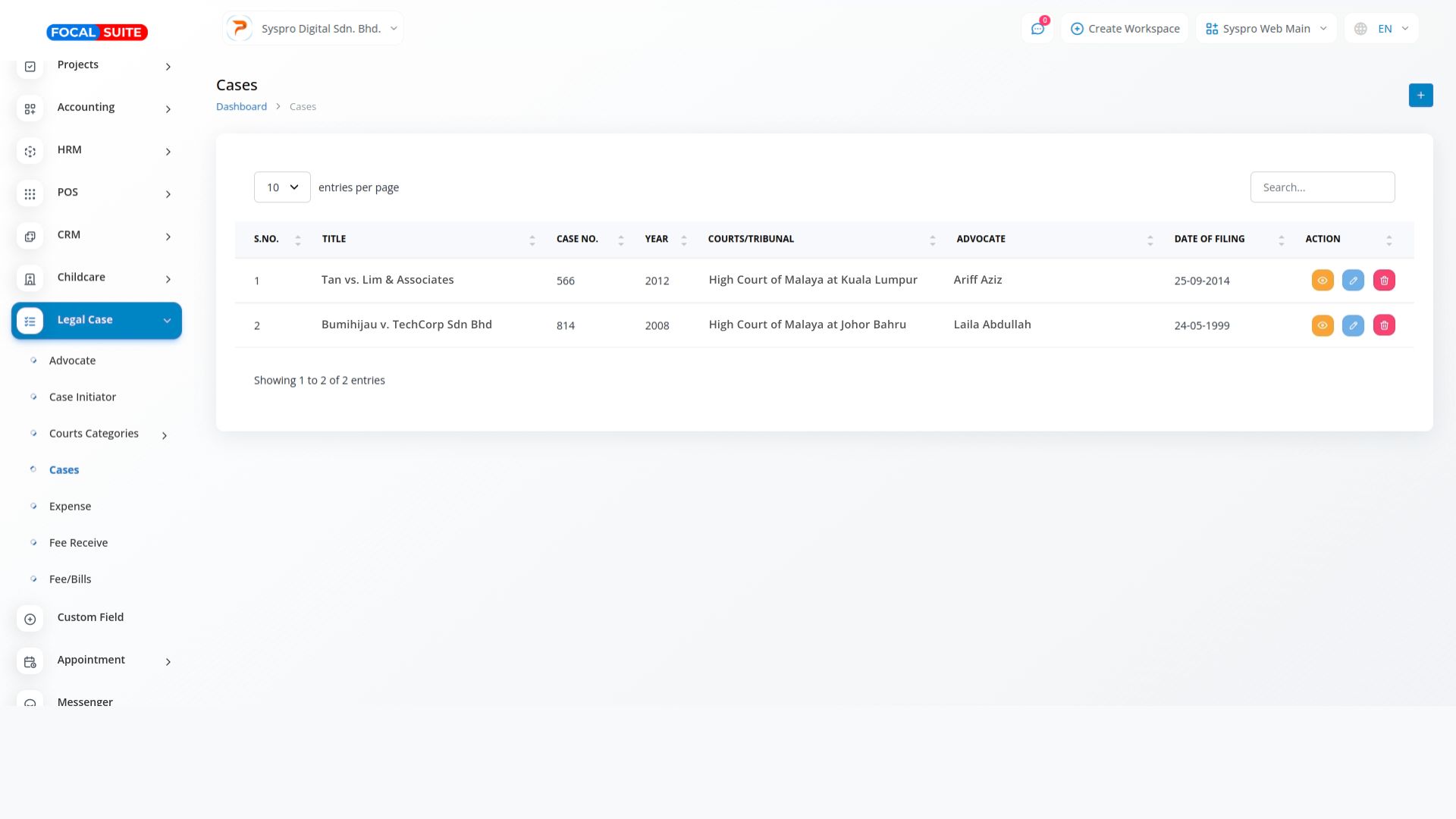1456x819 pixels.
Task: Delete the Bumihijau v. TechCorp case
Action: pyautogui.click(x=1384, y=325)
